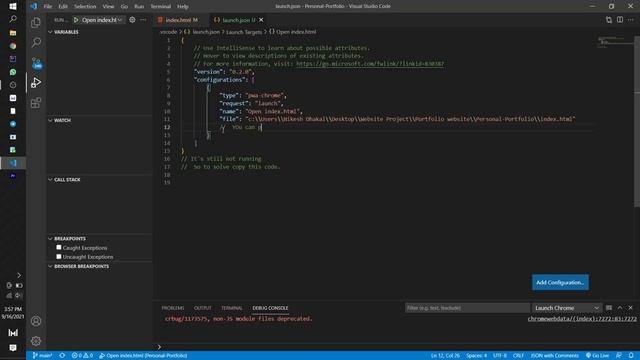Click 'Open index.html' in status bar

143,356
